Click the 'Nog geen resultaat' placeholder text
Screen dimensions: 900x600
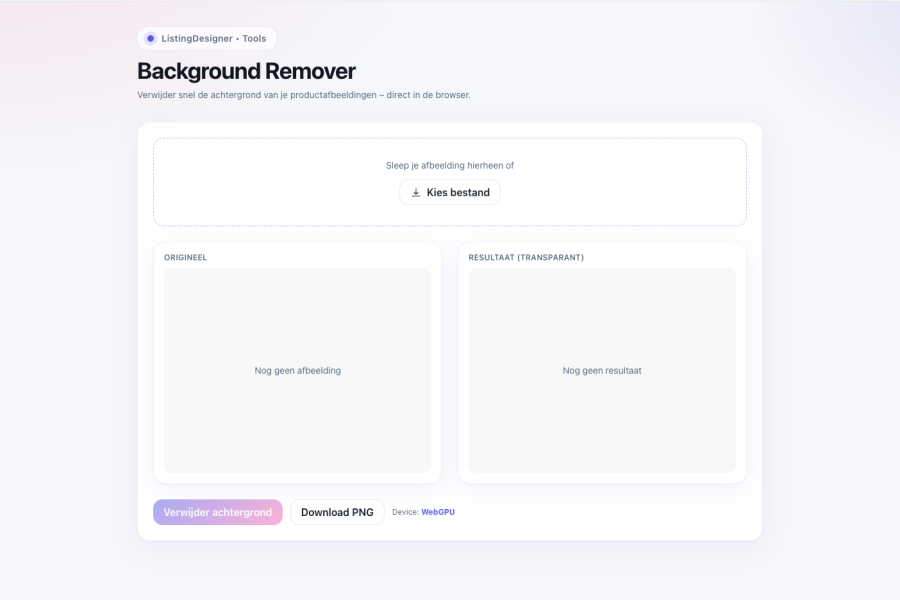tap(601, 370)
